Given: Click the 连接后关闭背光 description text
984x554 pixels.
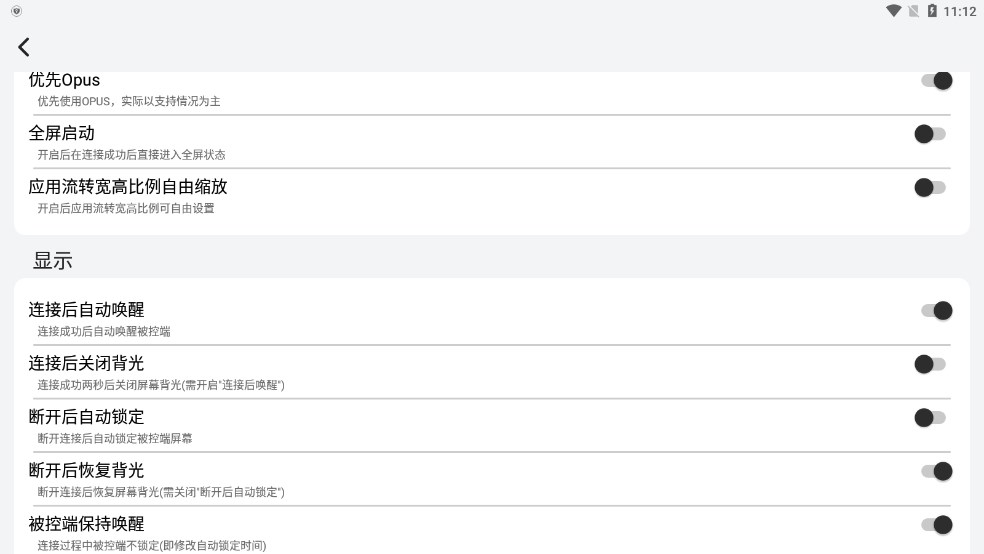Looking at the screenshot, I should pos(161,385).
